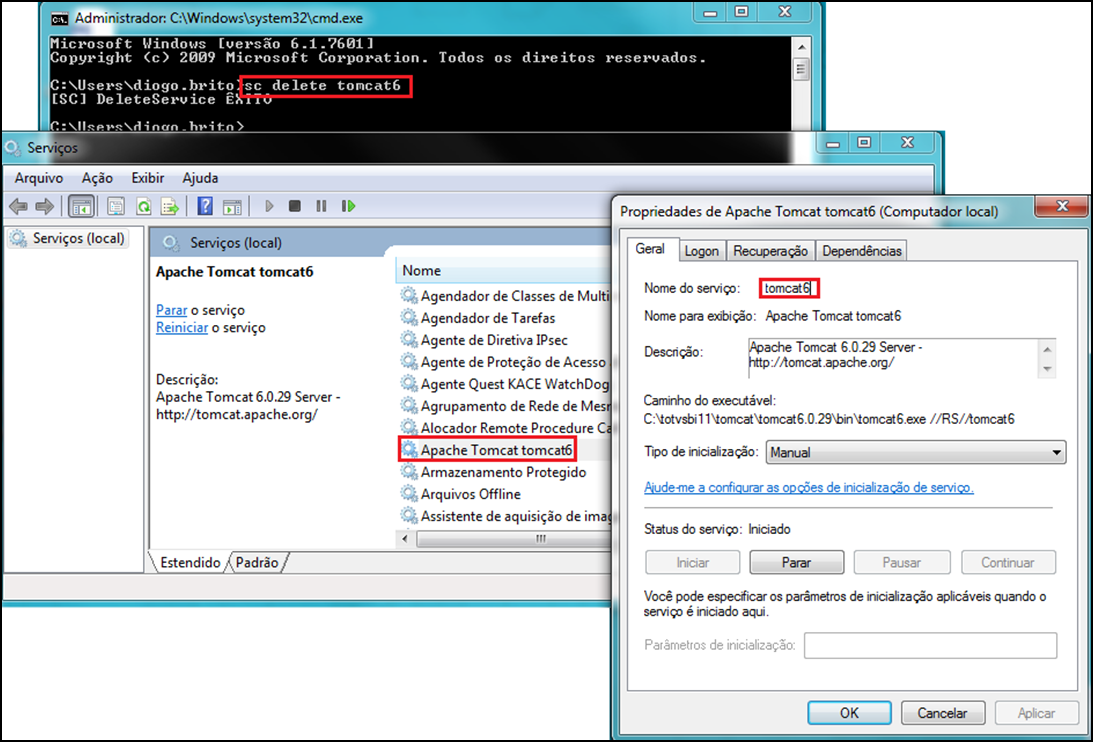
Task: Click cmd.exe icon in command prompt title bar
Action: click(x=60, y=19)
